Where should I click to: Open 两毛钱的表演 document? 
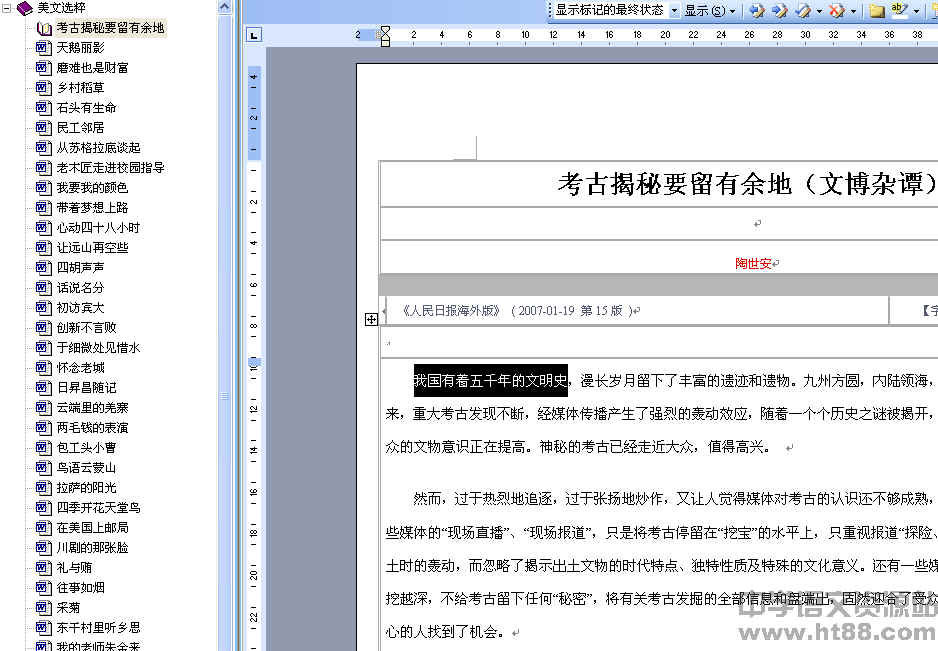pos(92,428)
